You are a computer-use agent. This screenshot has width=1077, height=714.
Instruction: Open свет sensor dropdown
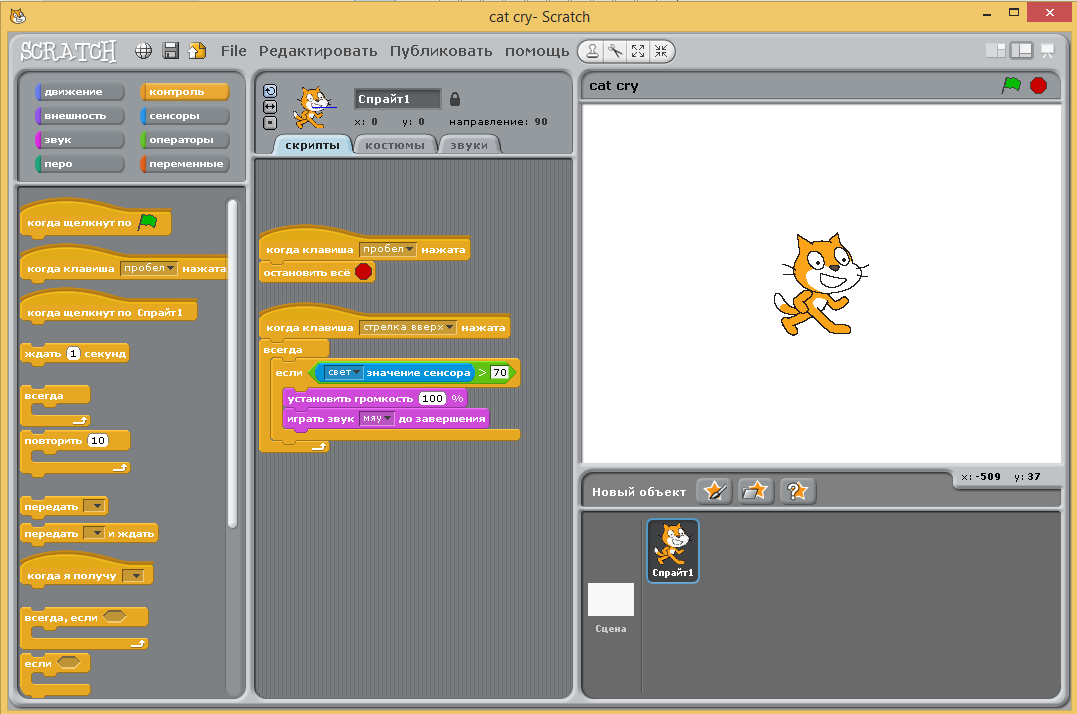click(343, 372)
